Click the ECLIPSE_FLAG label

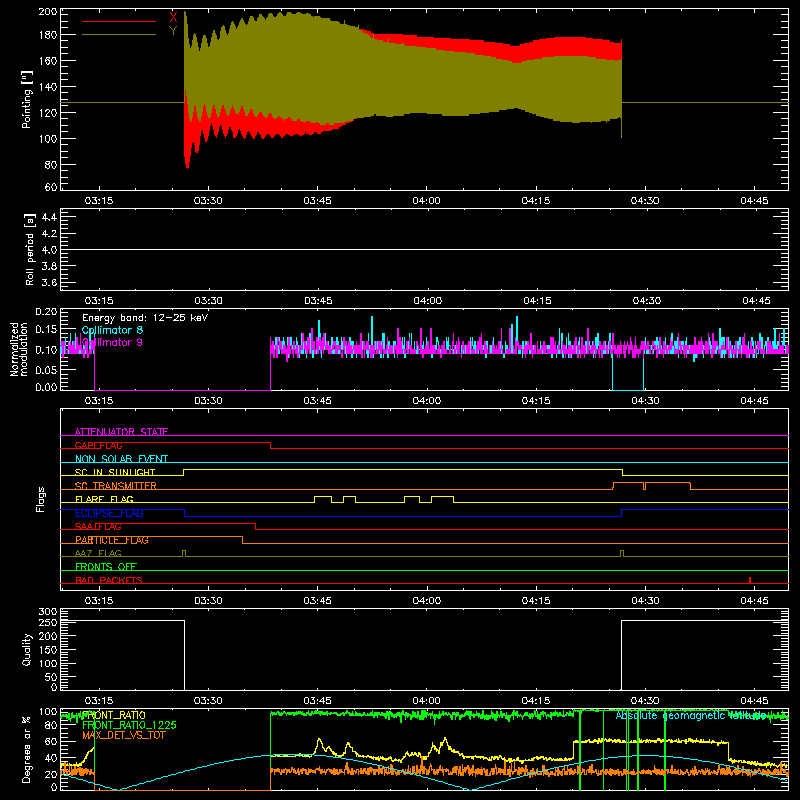(109, 513)
